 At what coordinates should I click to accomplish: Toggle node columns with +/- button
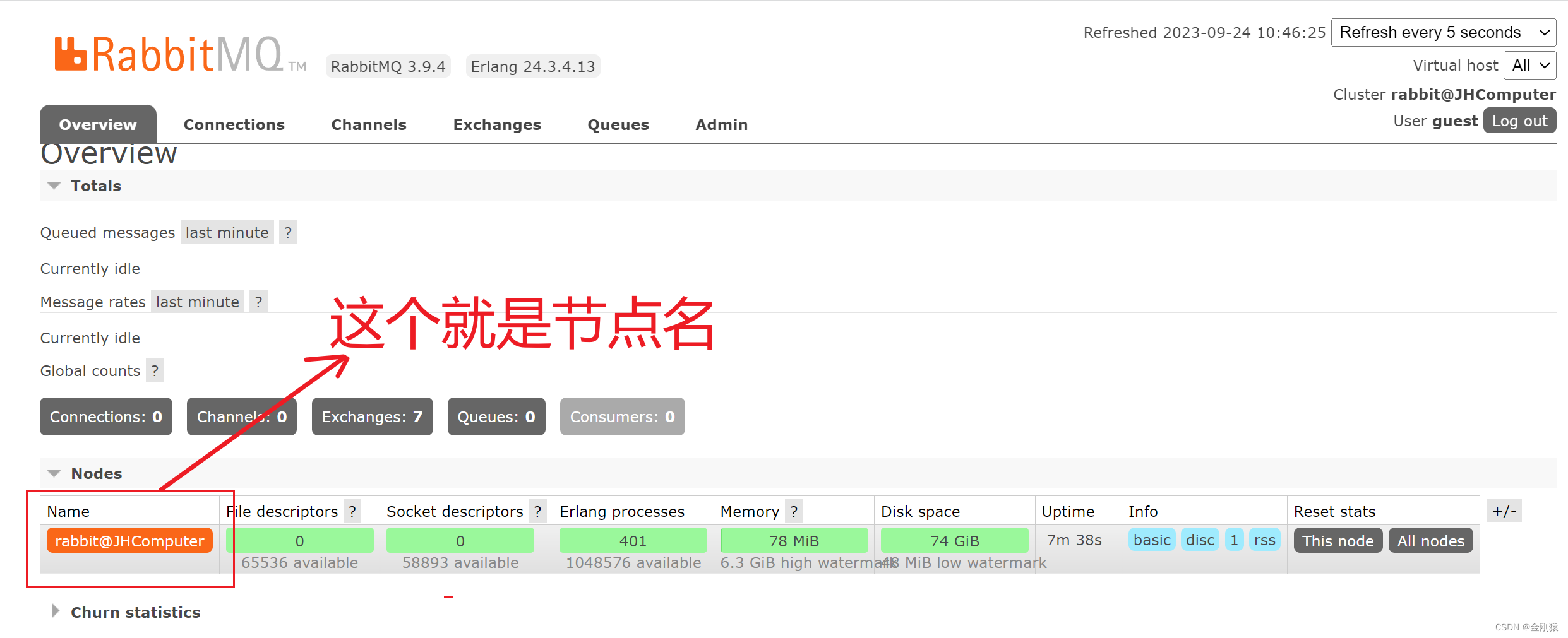pyautogui.click(x=1504, y=511)
